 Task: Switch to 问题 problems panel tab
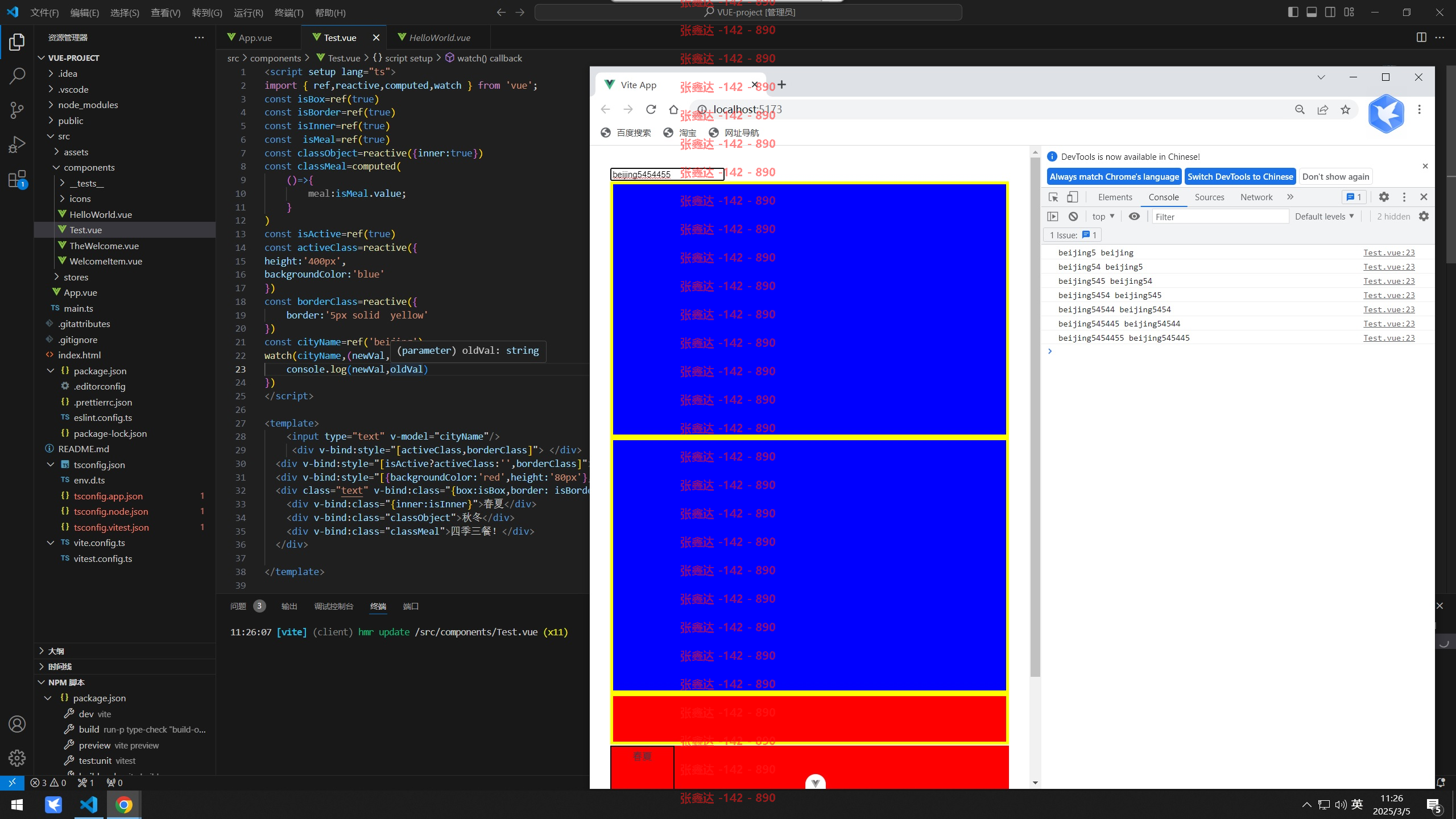238,606
